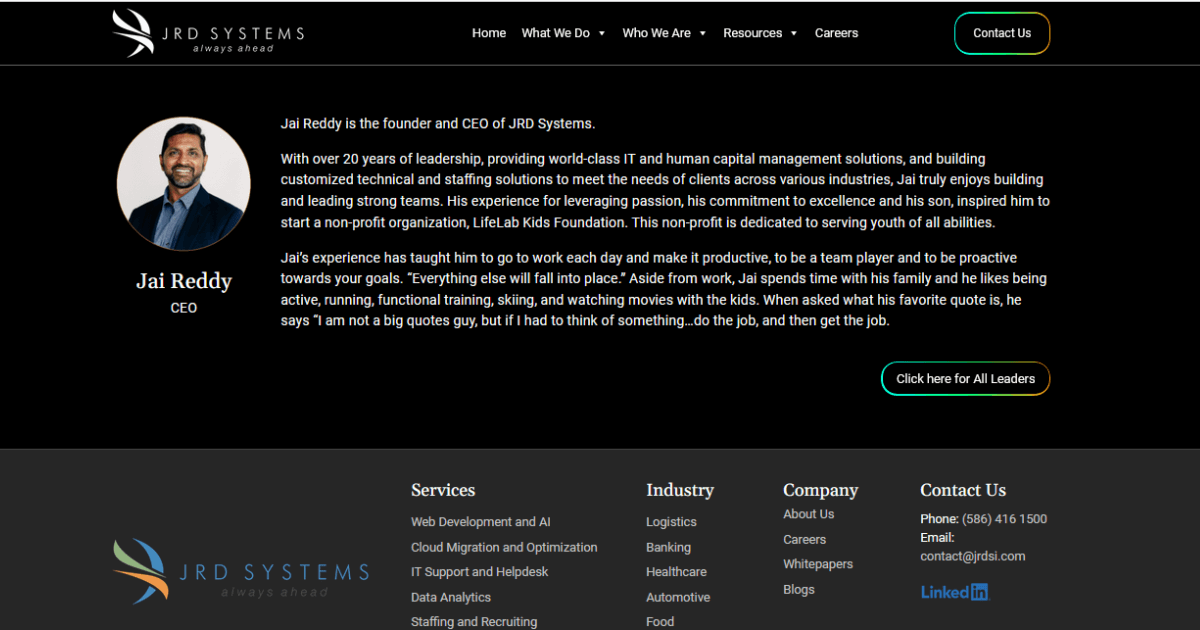Image resolution: width=1200 pixels, height=630 pixels.
Task: Click the Contact Us button
Action: click(1001, 32)
